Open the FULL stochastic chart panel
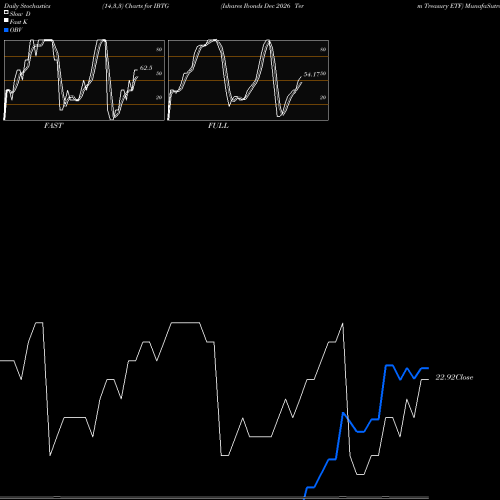500x500 pixels. (x=248, y=80)
